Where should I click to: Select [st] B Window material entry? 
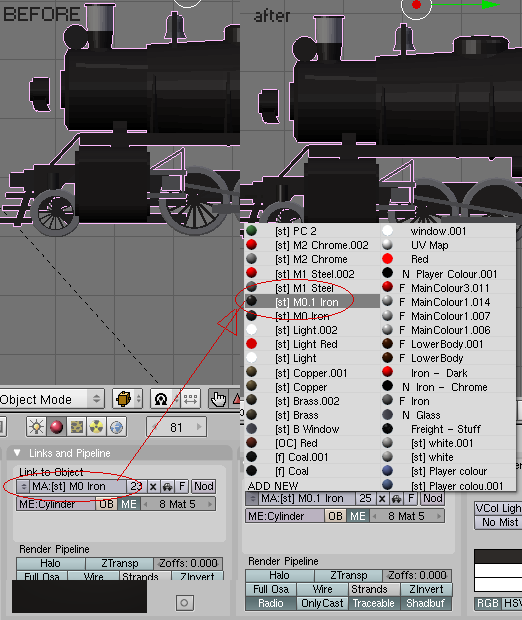312,429
